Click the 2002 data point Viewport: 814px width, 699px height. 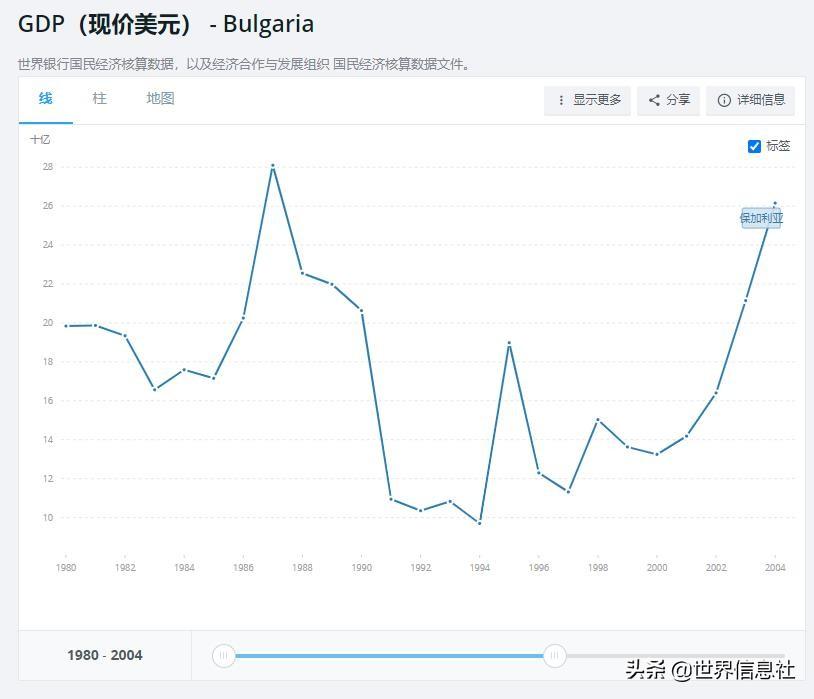tap(716, 393)
